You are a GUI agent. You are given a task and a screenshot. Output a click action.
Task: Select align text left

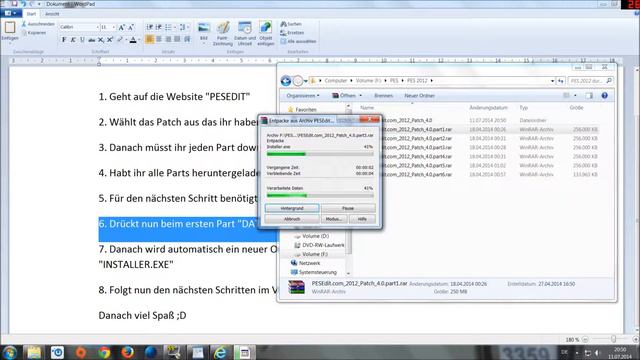click(x=149, y=40)
